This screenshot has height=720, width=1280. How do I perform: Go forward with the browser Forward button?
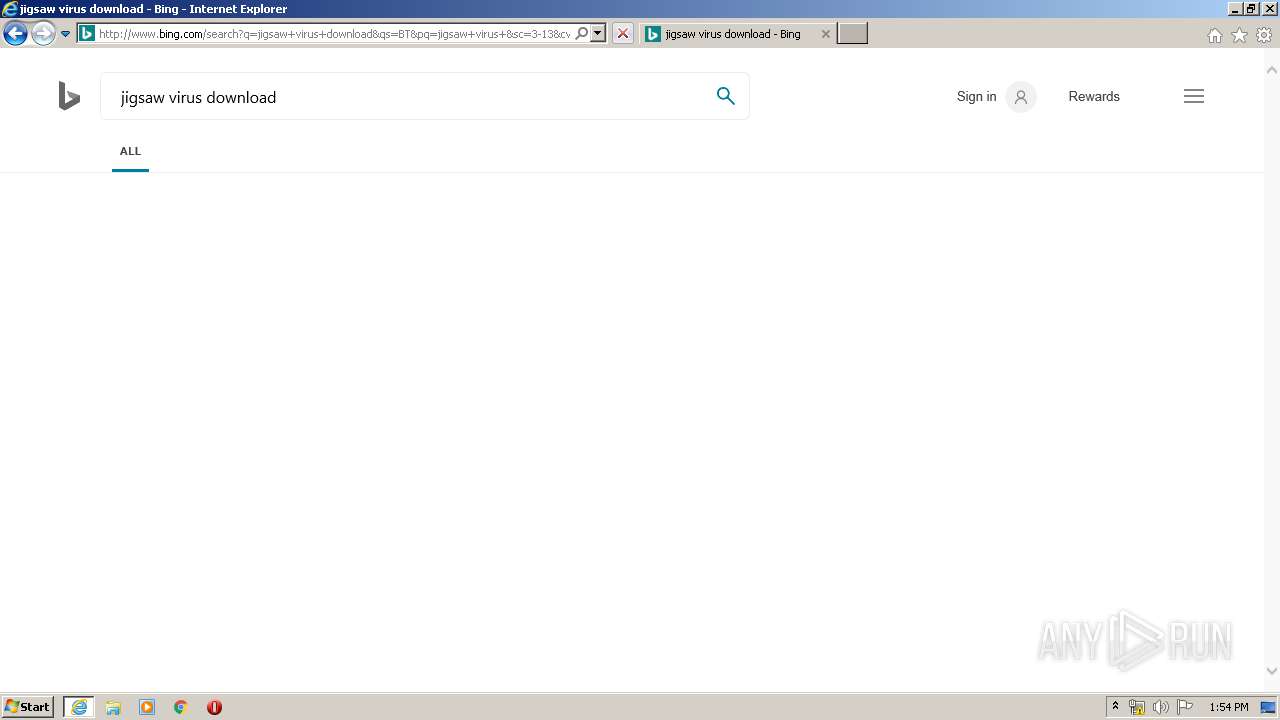43,34
